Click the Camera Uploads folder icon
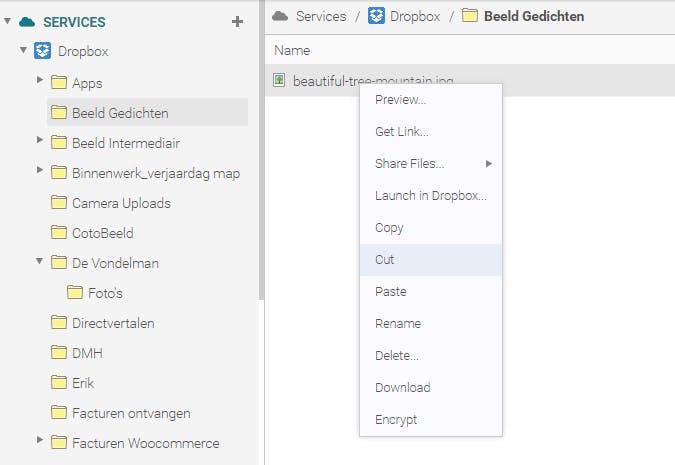675x465 pixels. click(x=59, y=203)
